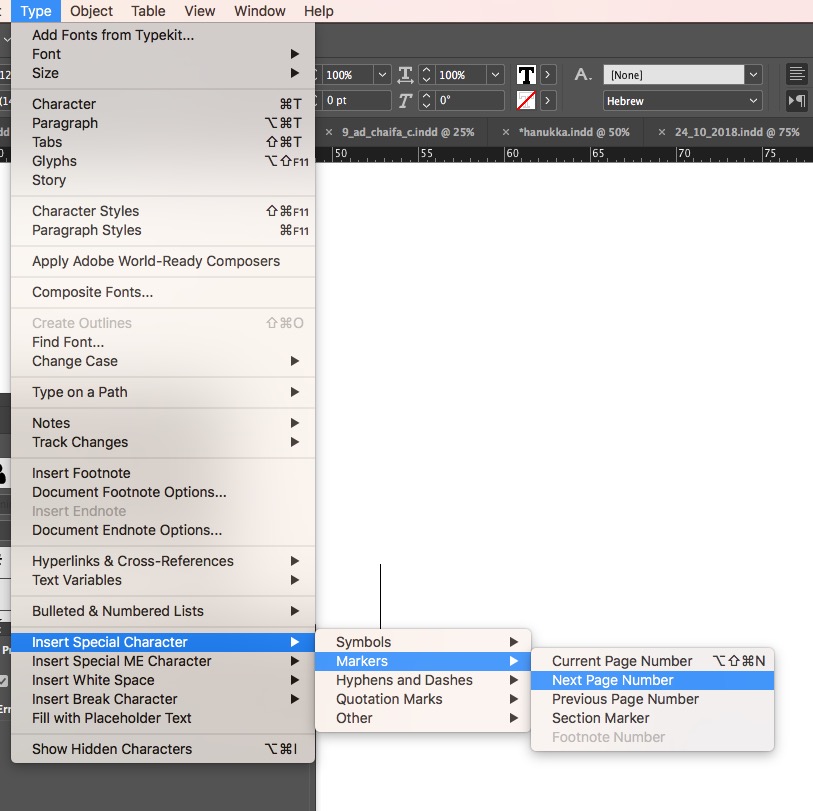The height and width of the screenshot is (811, 813).
Task: Switch to the 9_ad_chaifa_c.indd tab
Action: (x=407, y=132)
